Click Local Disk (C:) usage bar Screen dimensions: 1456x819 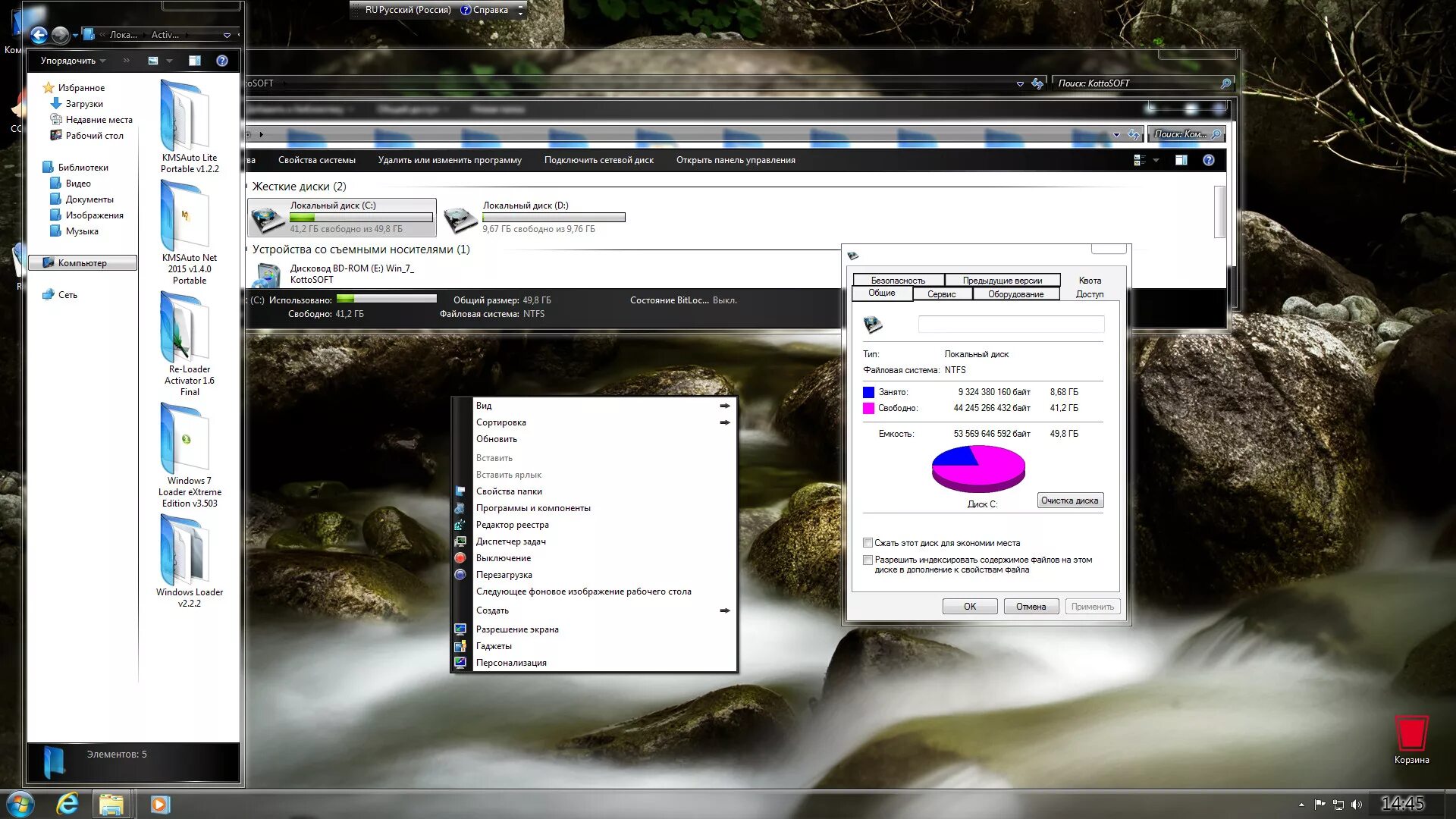(x=361, y=218)
